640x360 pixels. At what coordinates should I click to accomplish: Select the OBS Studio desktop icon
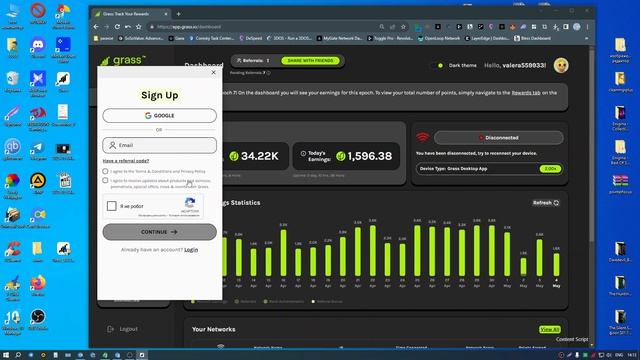point(38,319)
